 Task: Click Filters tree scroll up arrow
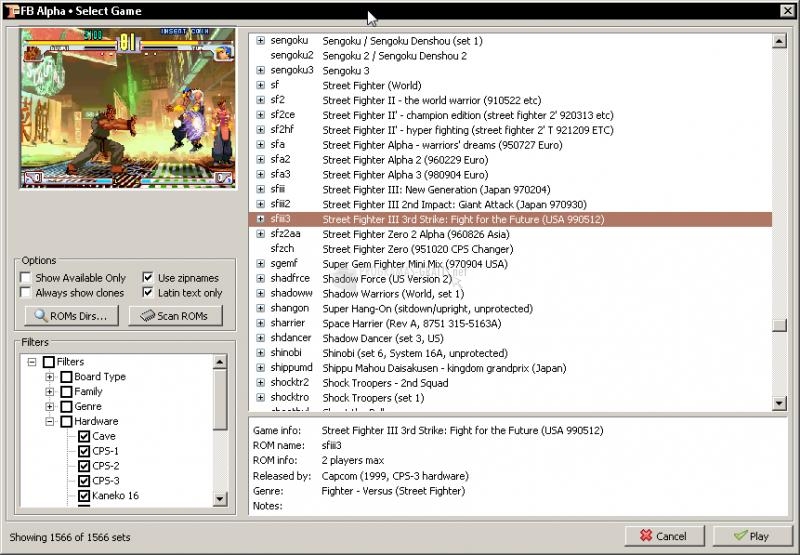(220, 362)
